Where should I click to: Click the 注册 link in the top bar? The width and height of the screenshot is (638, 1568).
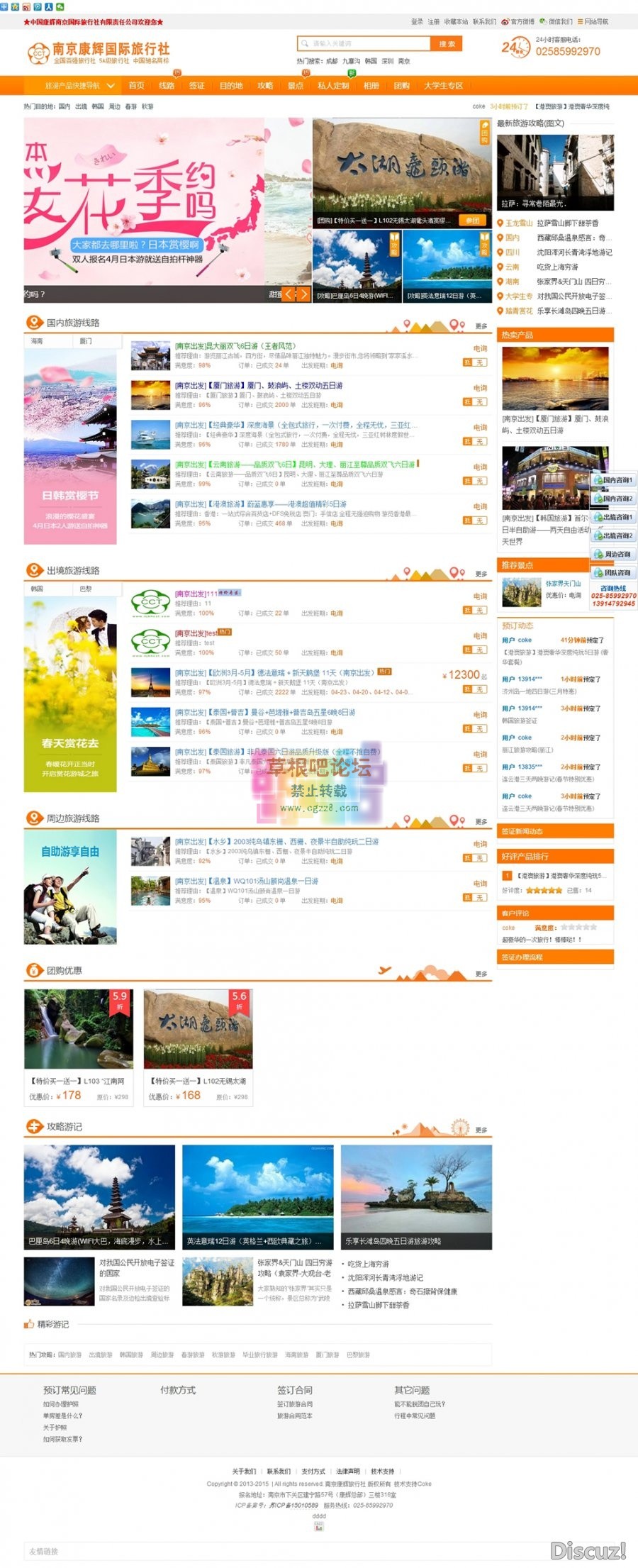click(434, 22)
